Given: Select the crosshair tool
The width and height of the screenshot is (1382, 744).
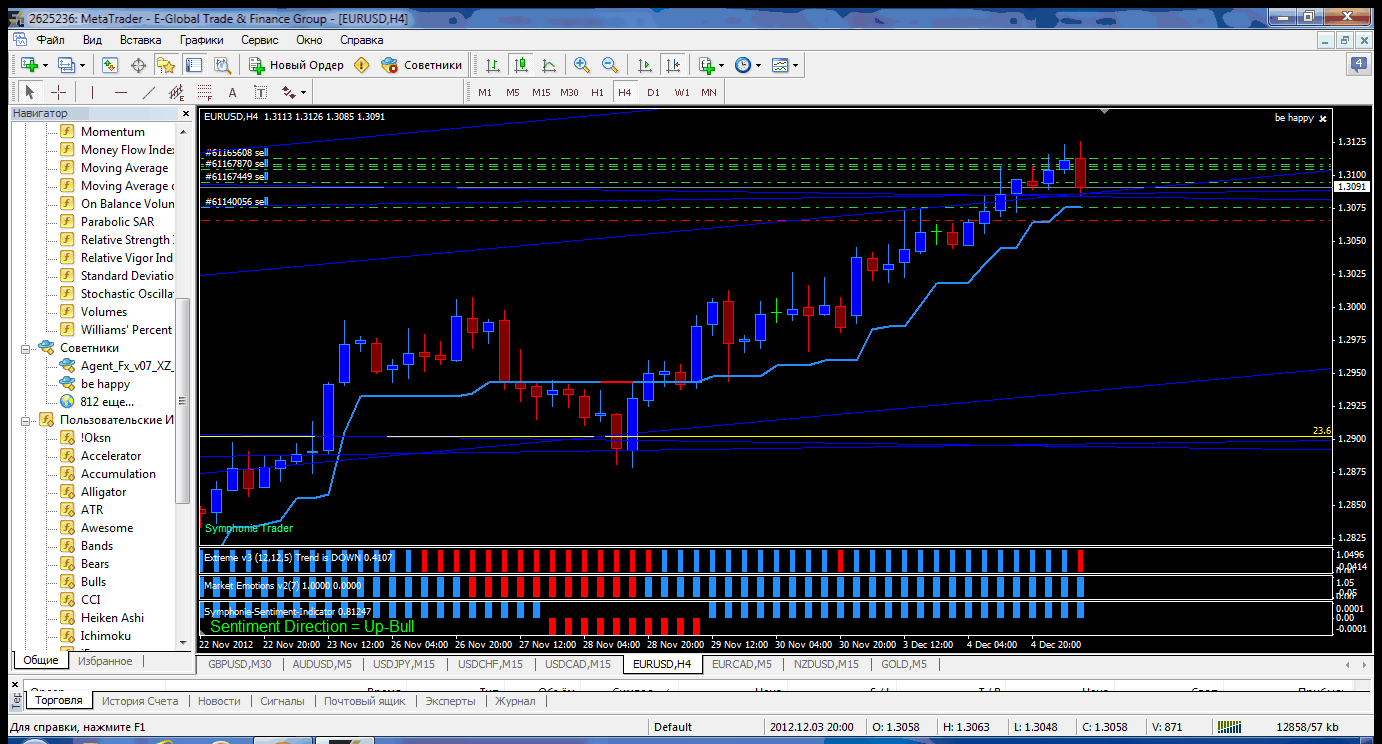Looking at the screenshot, I should [x=58, y=92].
